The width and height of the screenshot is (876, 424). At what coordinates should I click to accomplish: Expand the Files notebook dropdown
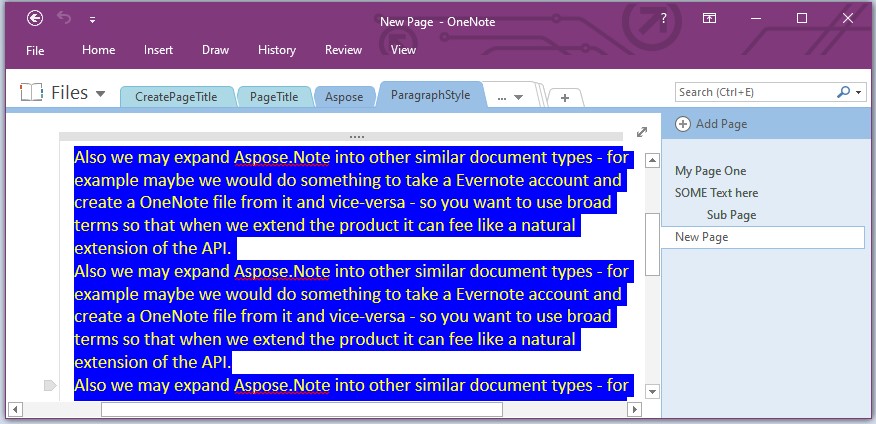click(x=100, y=94)
